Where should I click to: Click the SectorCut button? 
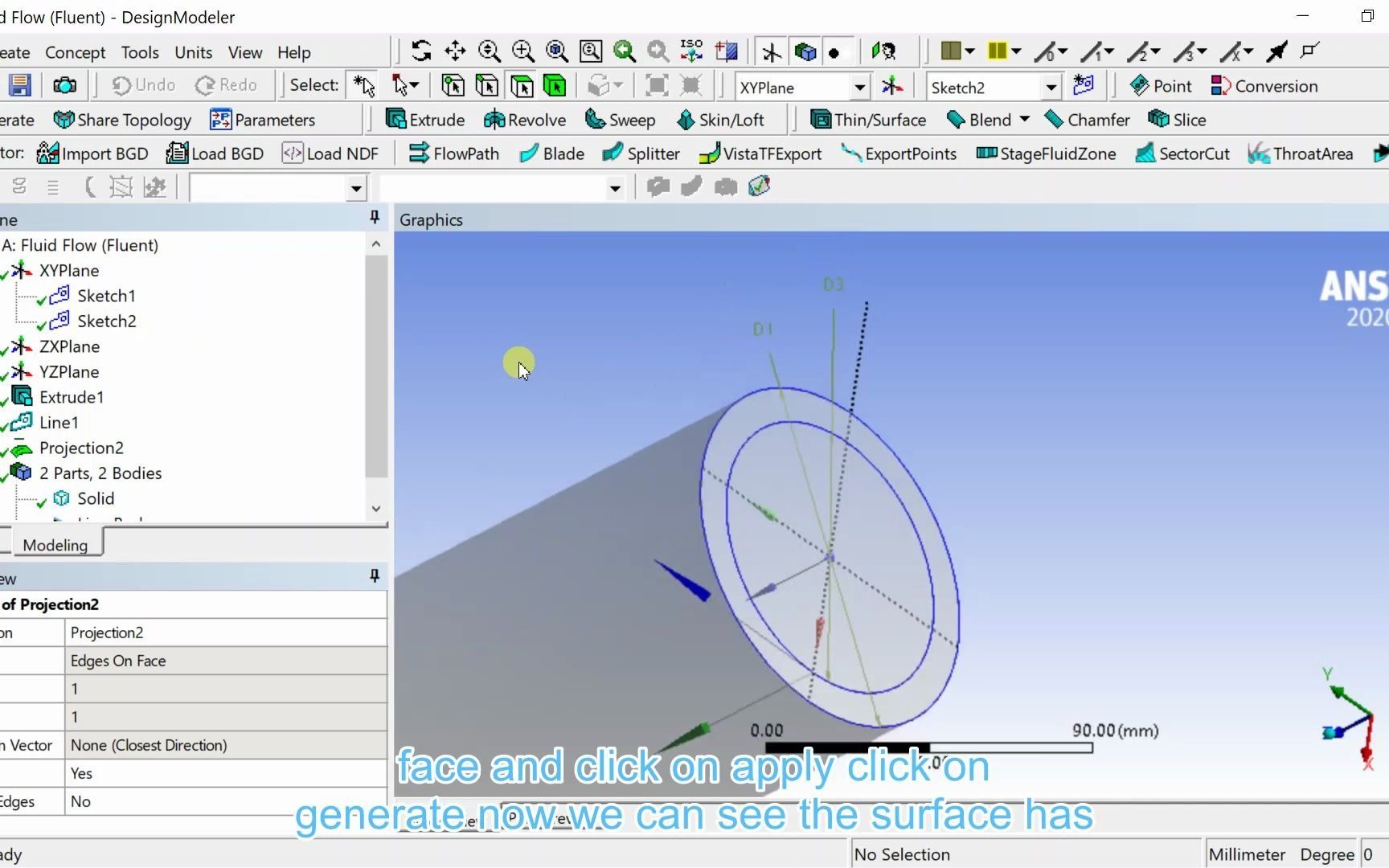tap(1182, 154)
